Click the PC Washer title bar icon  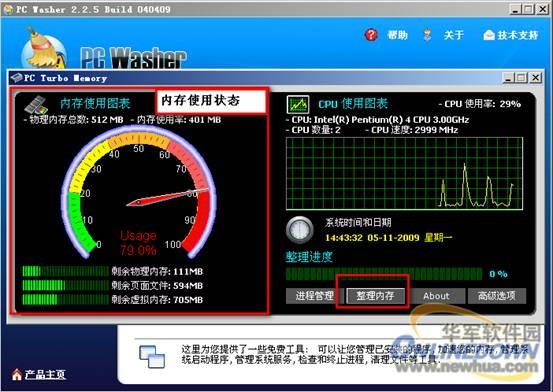coord(7,10)
